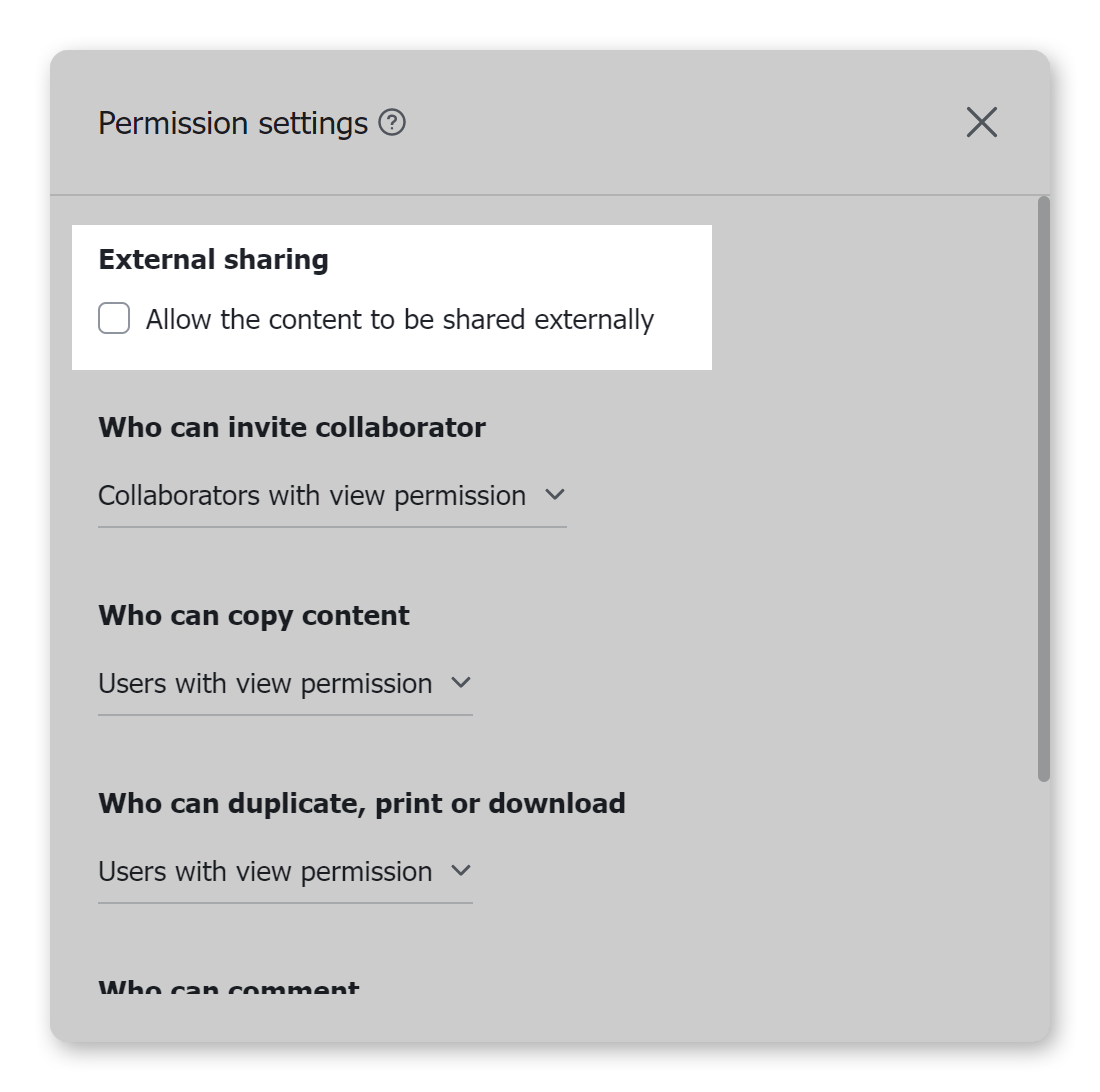
Task: Click the scrollbar track below the thumb
Action: pos(1044,900)
